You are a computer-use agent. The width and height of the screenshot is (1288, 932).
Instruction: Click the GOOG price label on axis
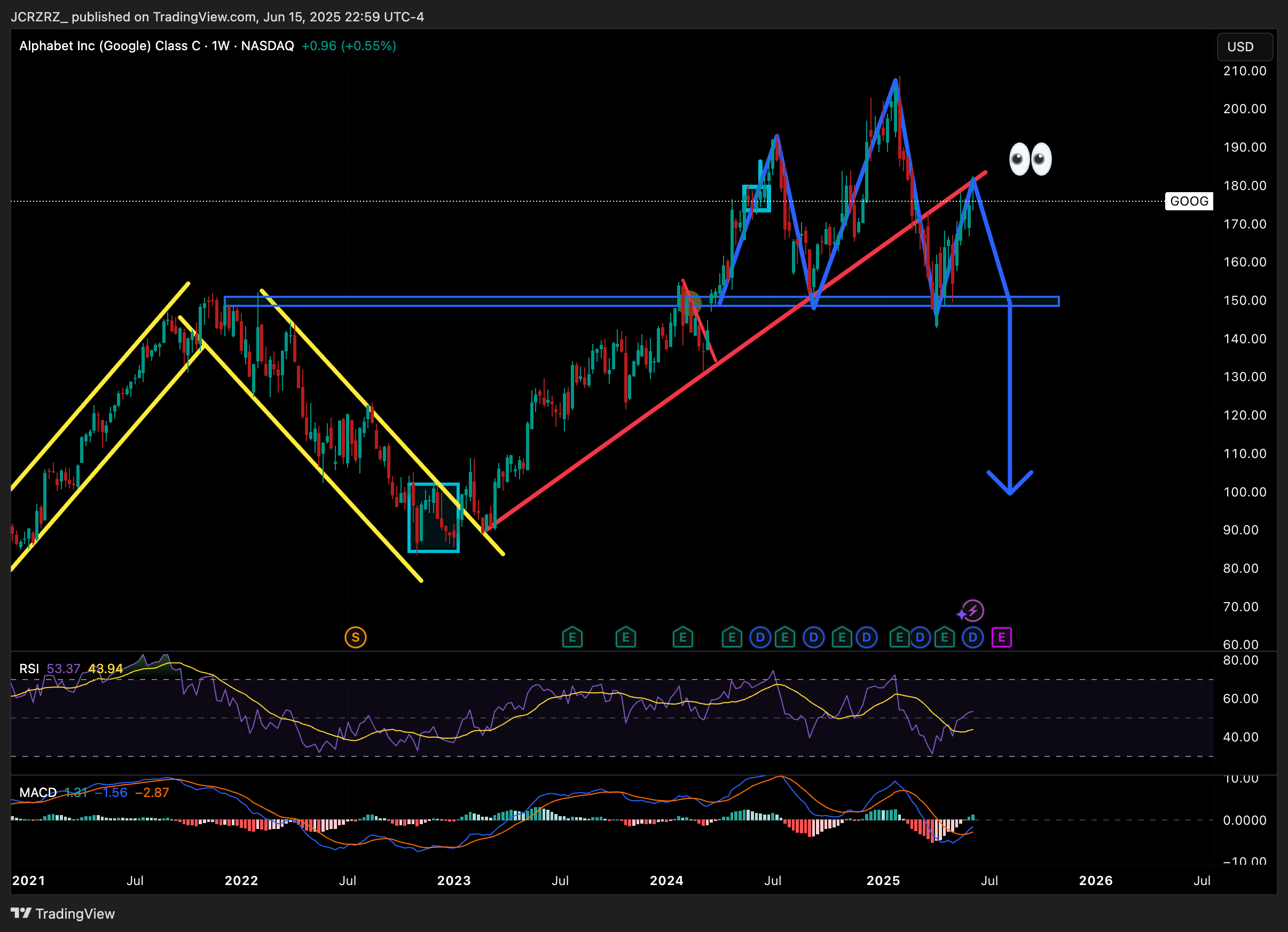tap(1189, 201)
